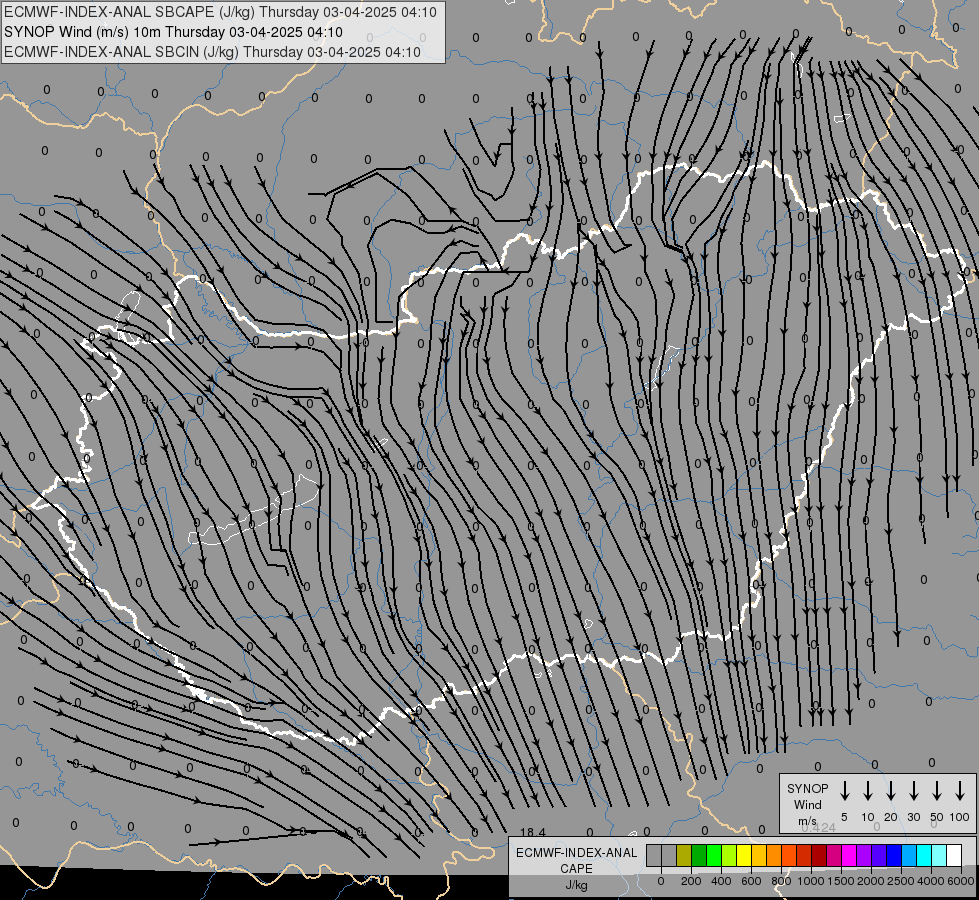
Task: Click the wind legend arrow above 50
Action: (x=937, y=791)
